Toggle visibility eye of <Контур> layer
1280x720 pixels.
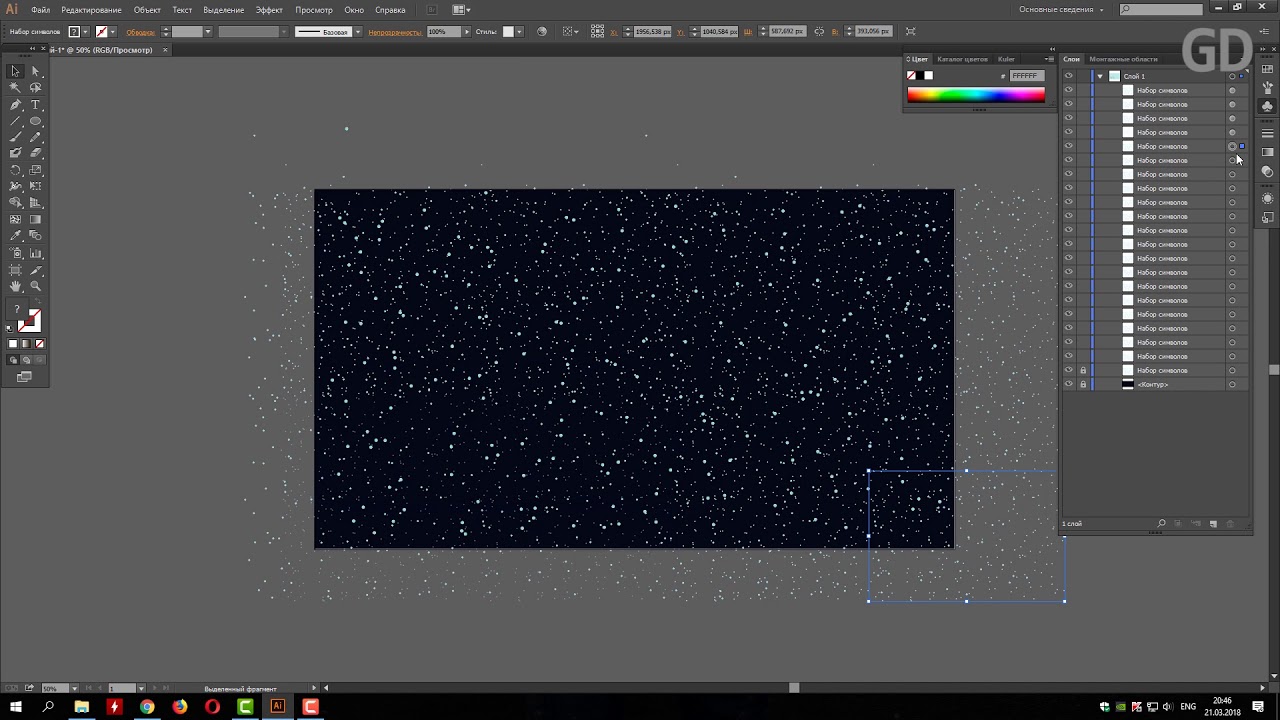point(1068,384)
